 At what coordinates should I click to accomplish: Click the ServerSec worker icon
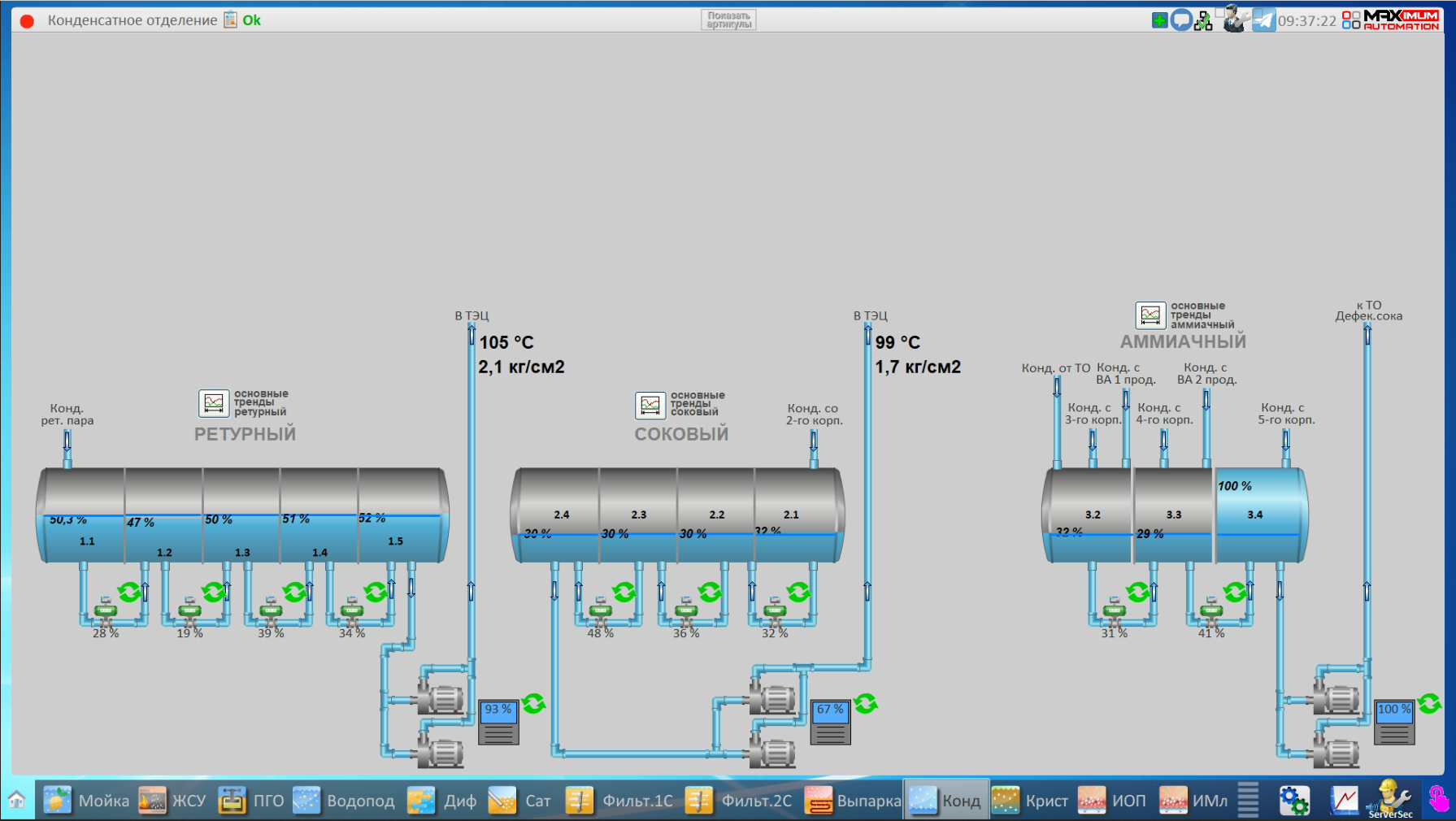(x=1391, y=799)
